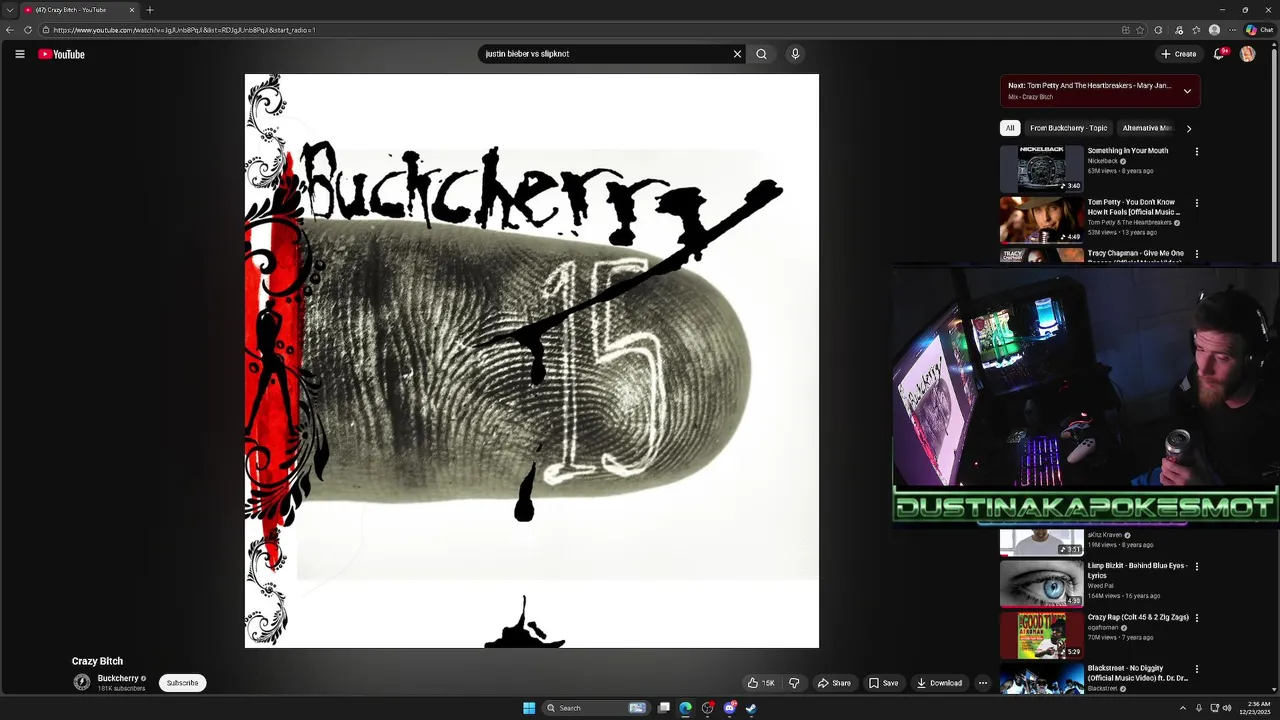Open the tab actions dropdown menu
Screen dimensions: 1280x720
pos(8,10)
